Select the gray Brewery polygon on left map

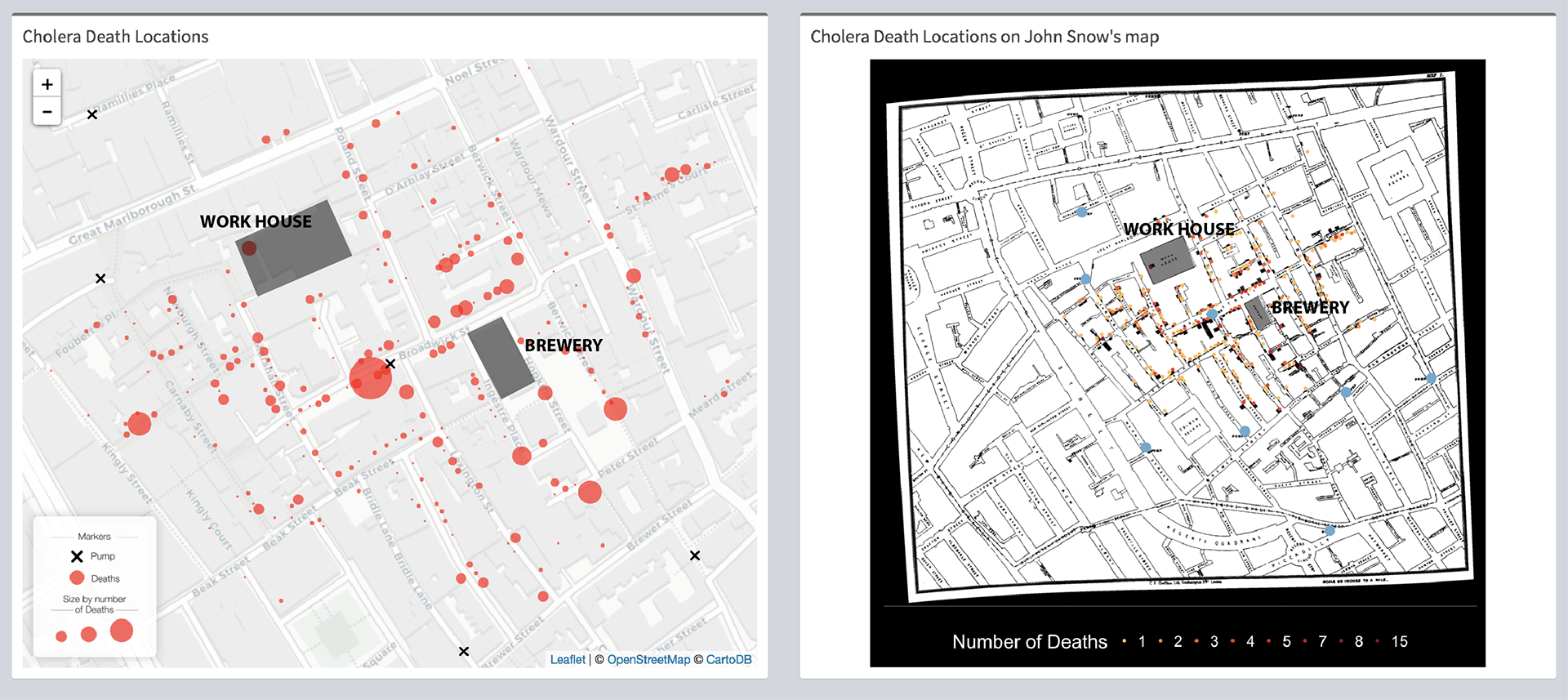(x=500, y=358)
